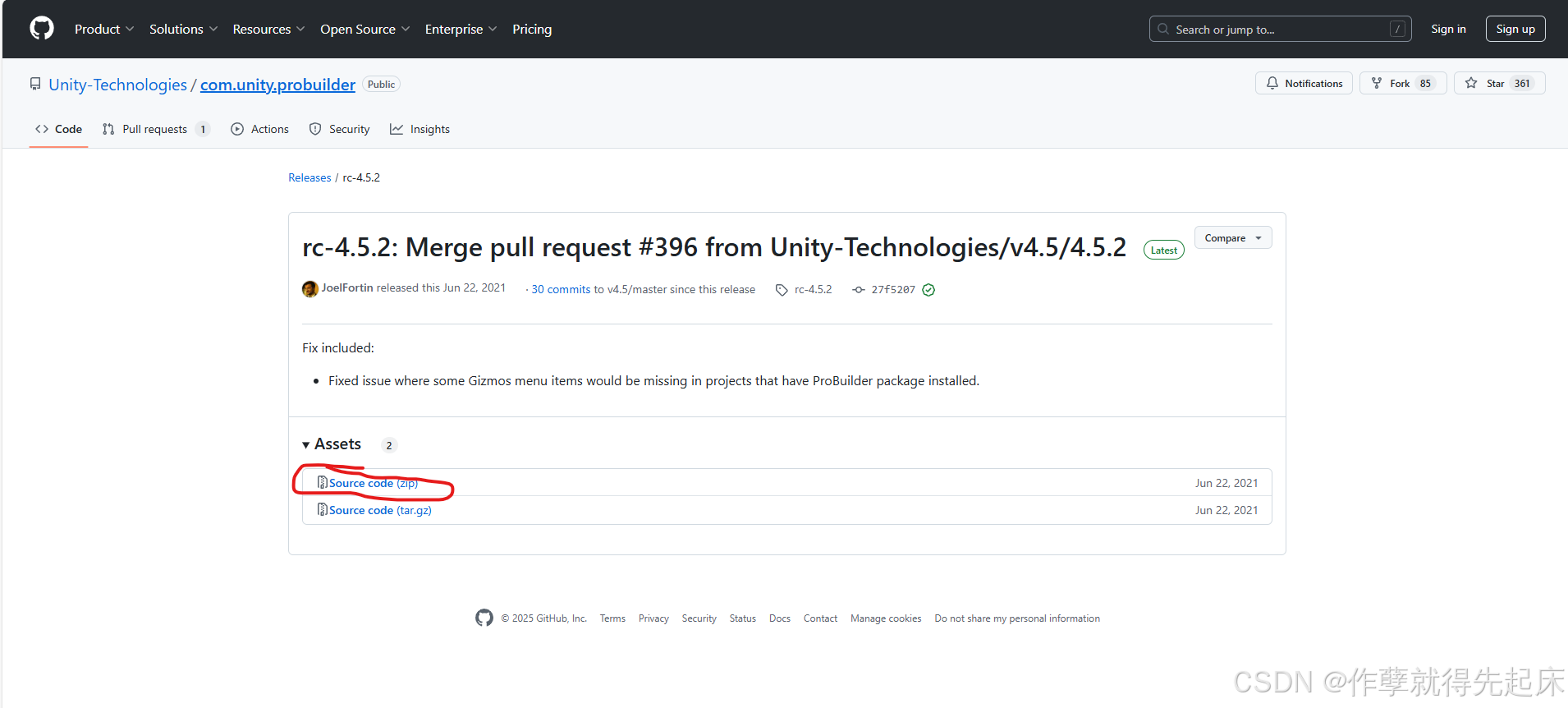1568x708 pixels.
Task: Open the Contact footer link
Action: point(820,618)
